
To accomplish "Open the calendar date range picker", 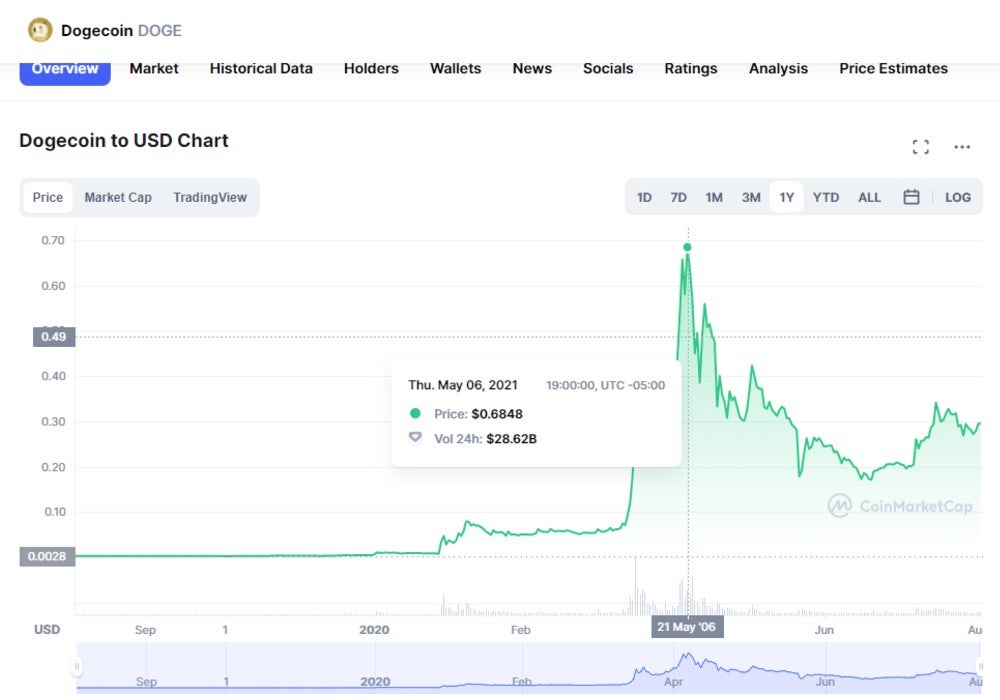I will [911, 197].
